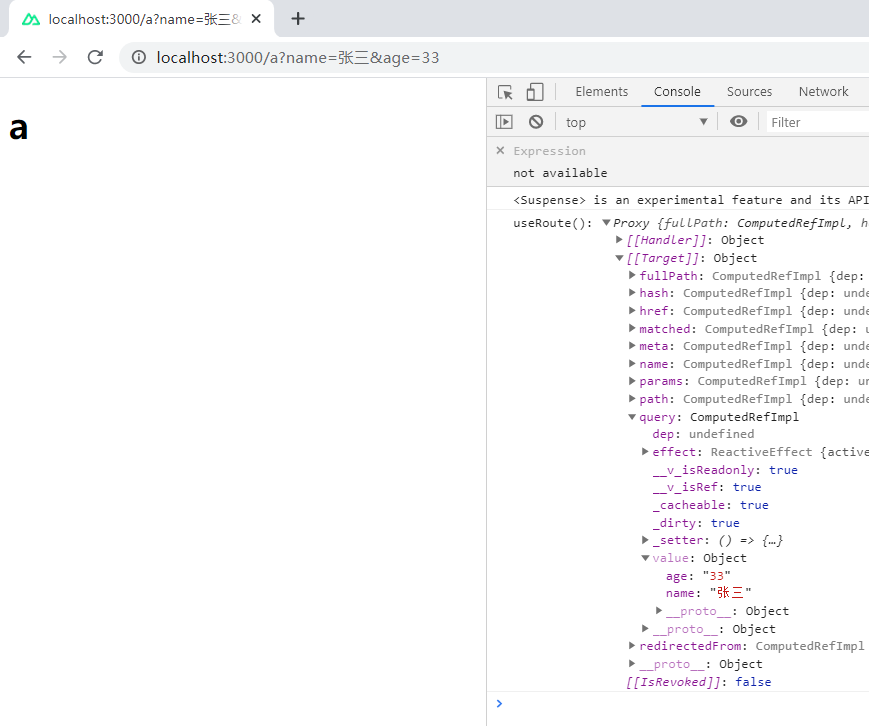The height and width of the screenshot is (726, 869).
Task: Expand the [[Handler]] object
Action: point(620,240)
